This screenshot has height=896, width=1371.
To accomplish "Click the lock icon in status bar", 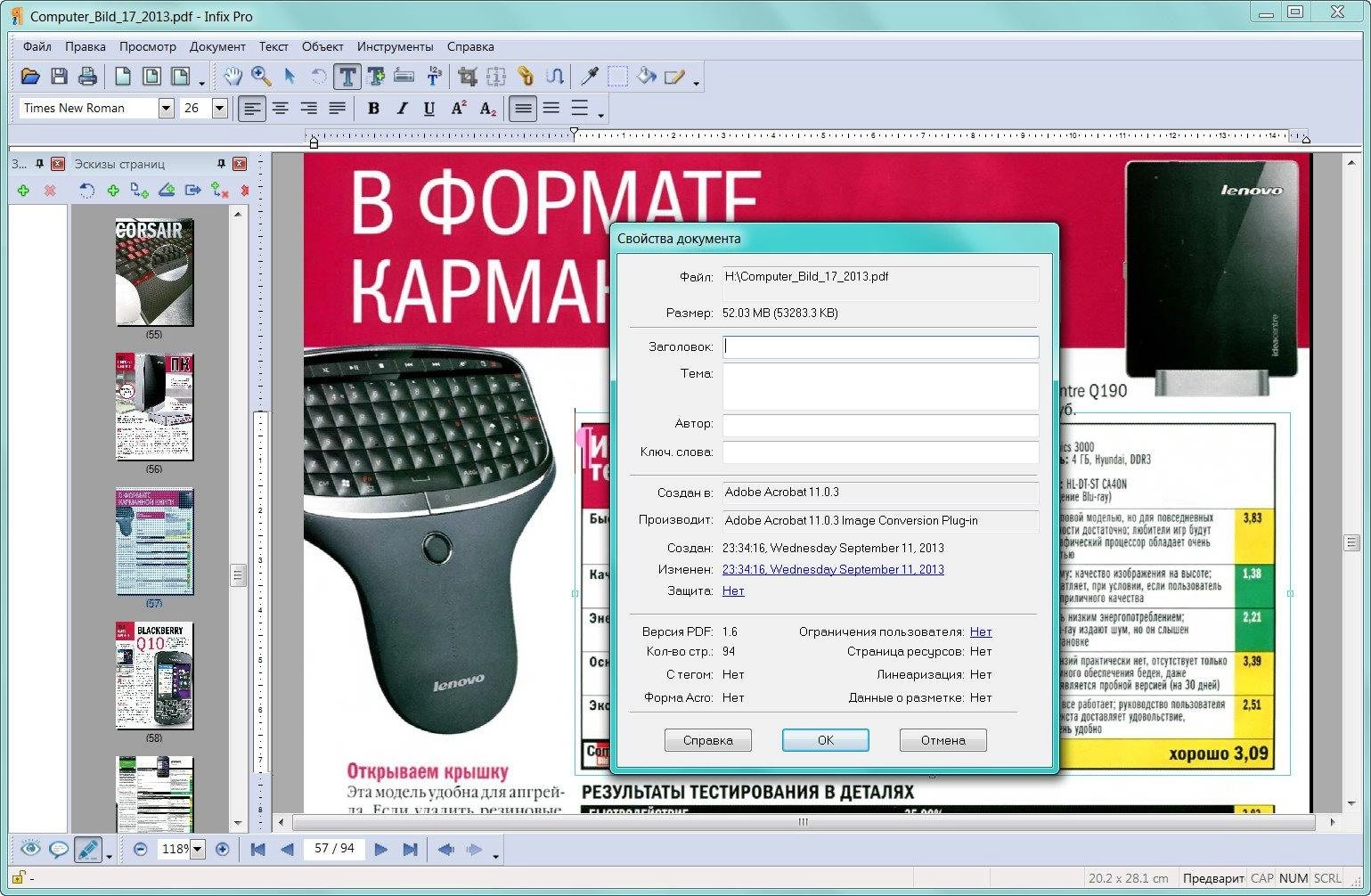I will pyautogui.click(x=19, y=878).
